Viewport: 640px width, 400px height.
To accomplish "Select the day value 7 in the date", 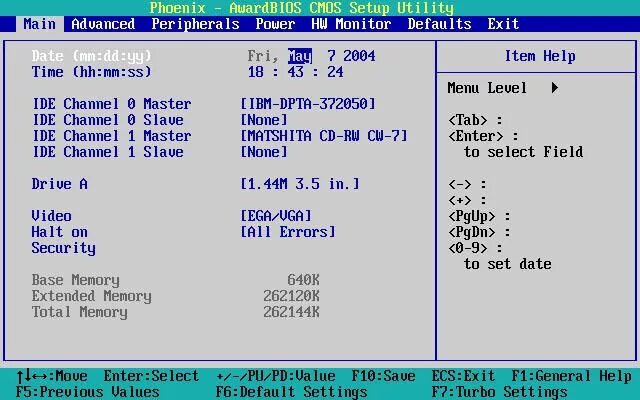I will tap(331, 56).
